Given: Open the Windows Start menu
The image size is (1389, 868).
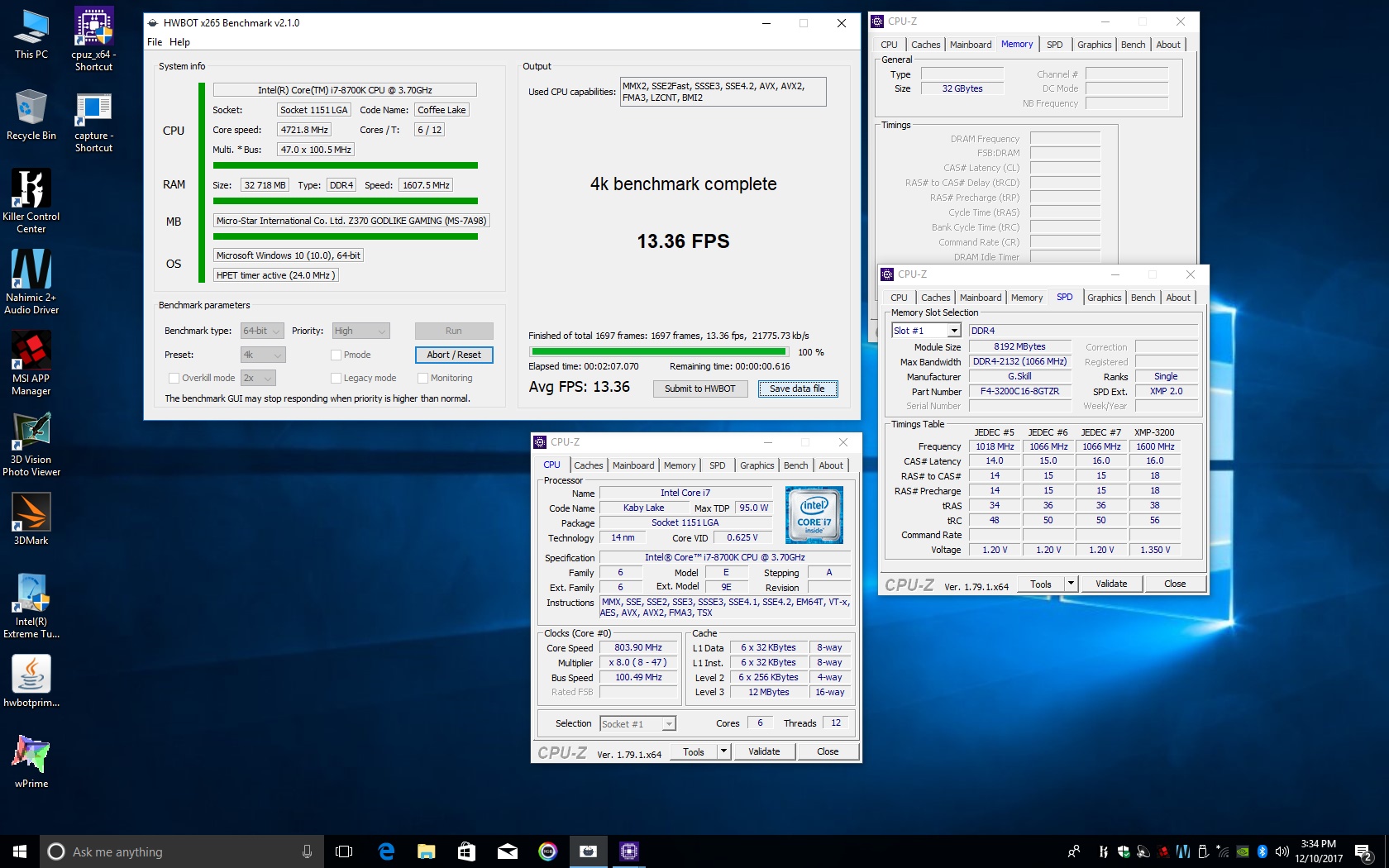Looking at the screenshot, I should click(x=20, y=851).
